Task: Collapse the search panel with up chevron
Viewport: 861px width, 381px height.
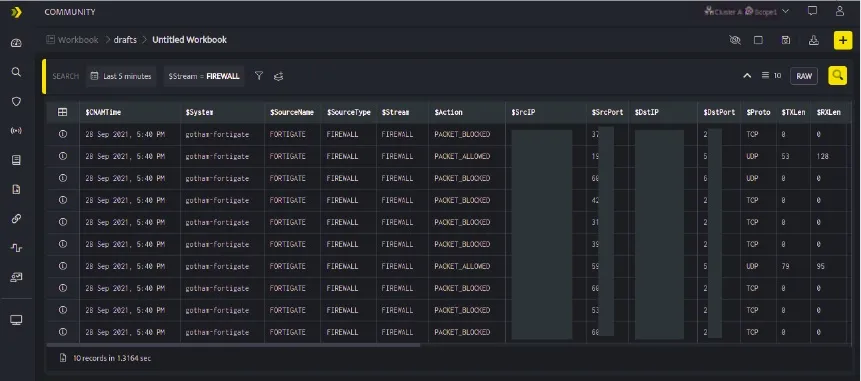Action: point(747,76)
